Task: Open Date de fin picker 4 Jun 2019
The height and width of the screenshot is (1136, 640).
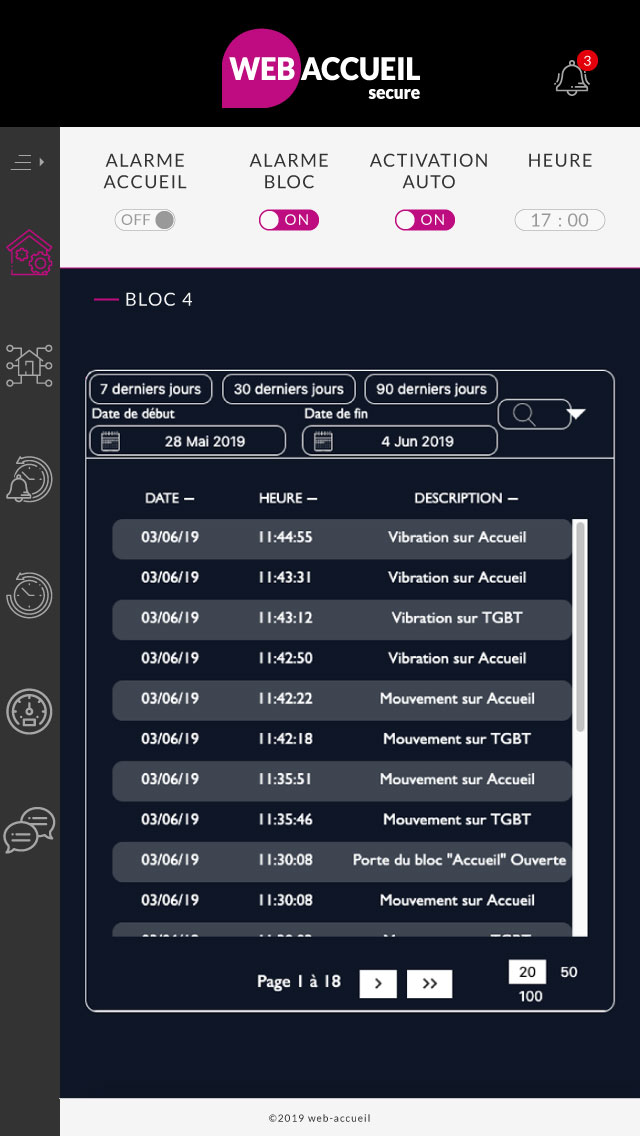Action: tap(400, 440)
